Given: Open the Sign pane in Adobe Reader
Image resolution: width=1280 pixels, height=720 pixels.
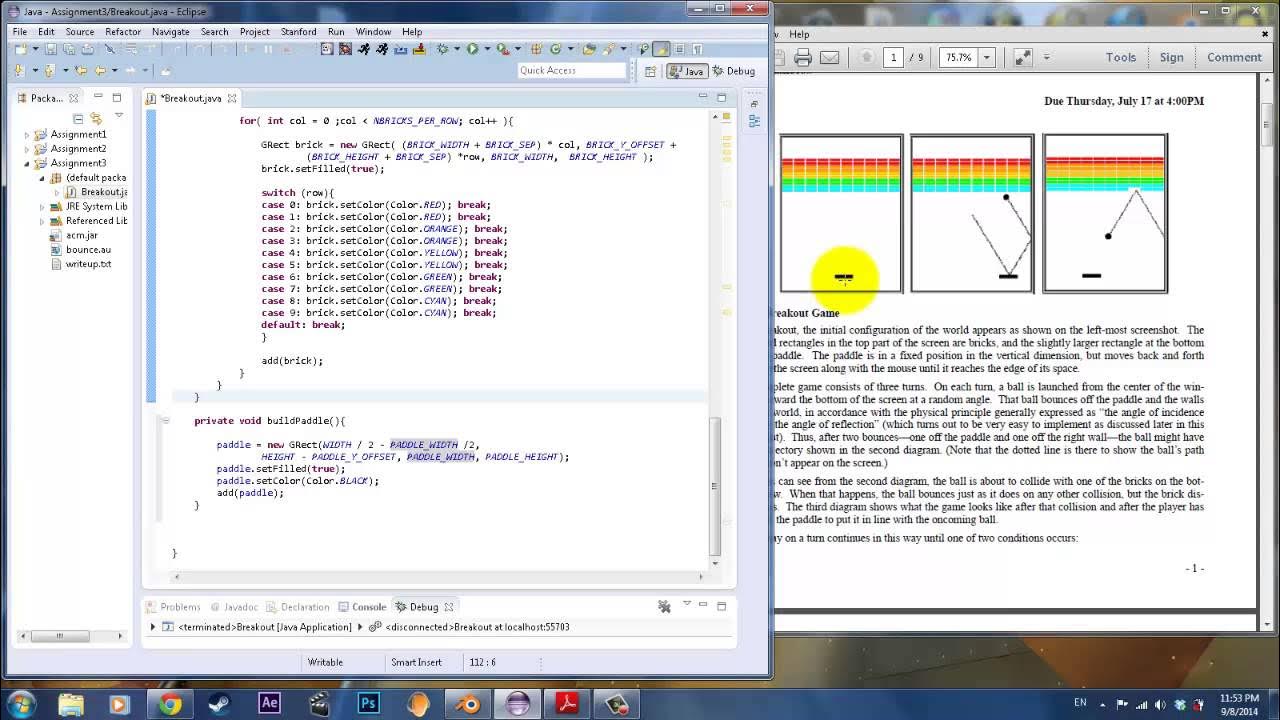Looking at the screenshot, I should (1171, 57).
